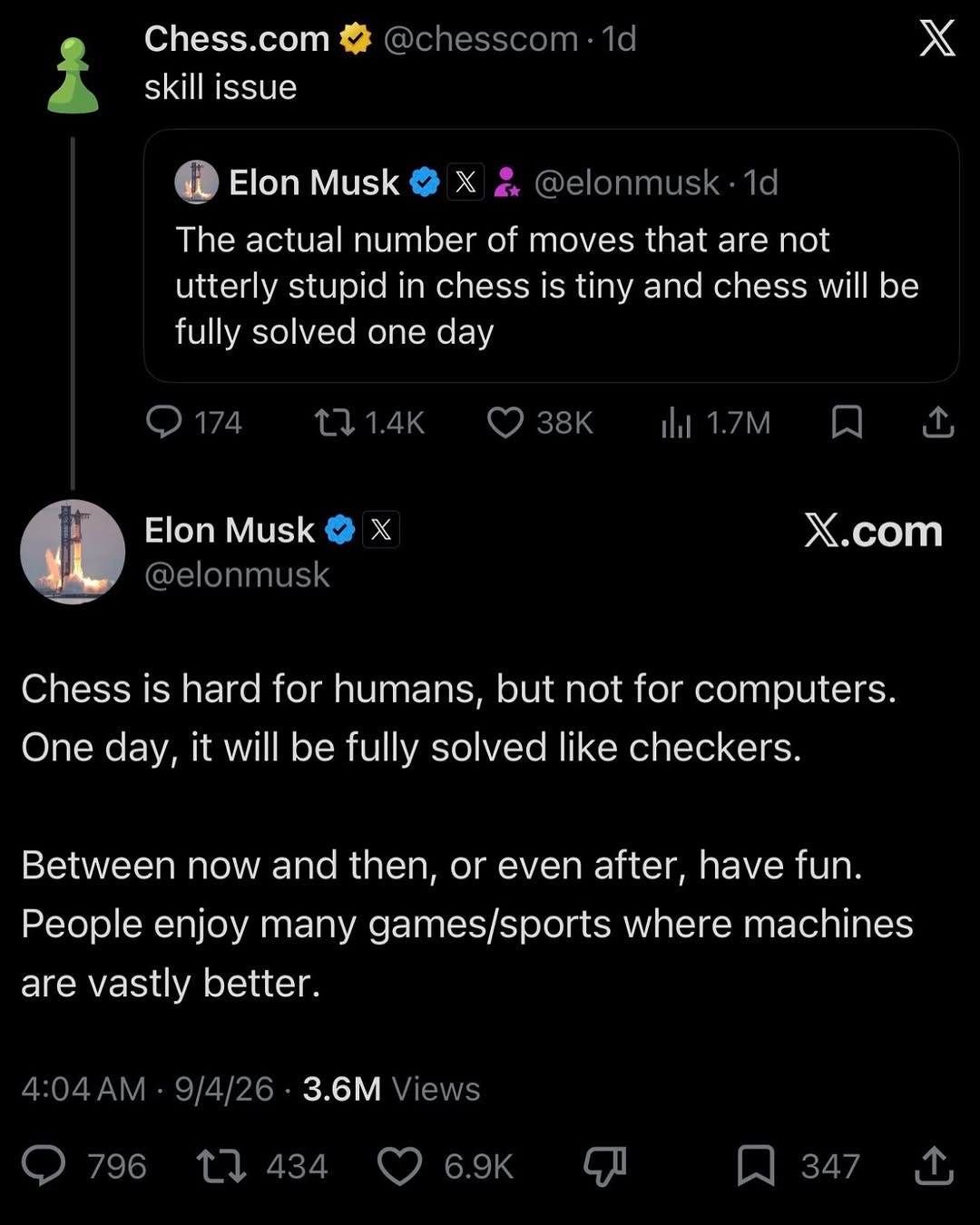Image resolution: width=980 pixels, height=1225 pixels.
Task: Click the small Elon Musk avatar in quote
Action: pyautogui.click(x=196, y=182)
